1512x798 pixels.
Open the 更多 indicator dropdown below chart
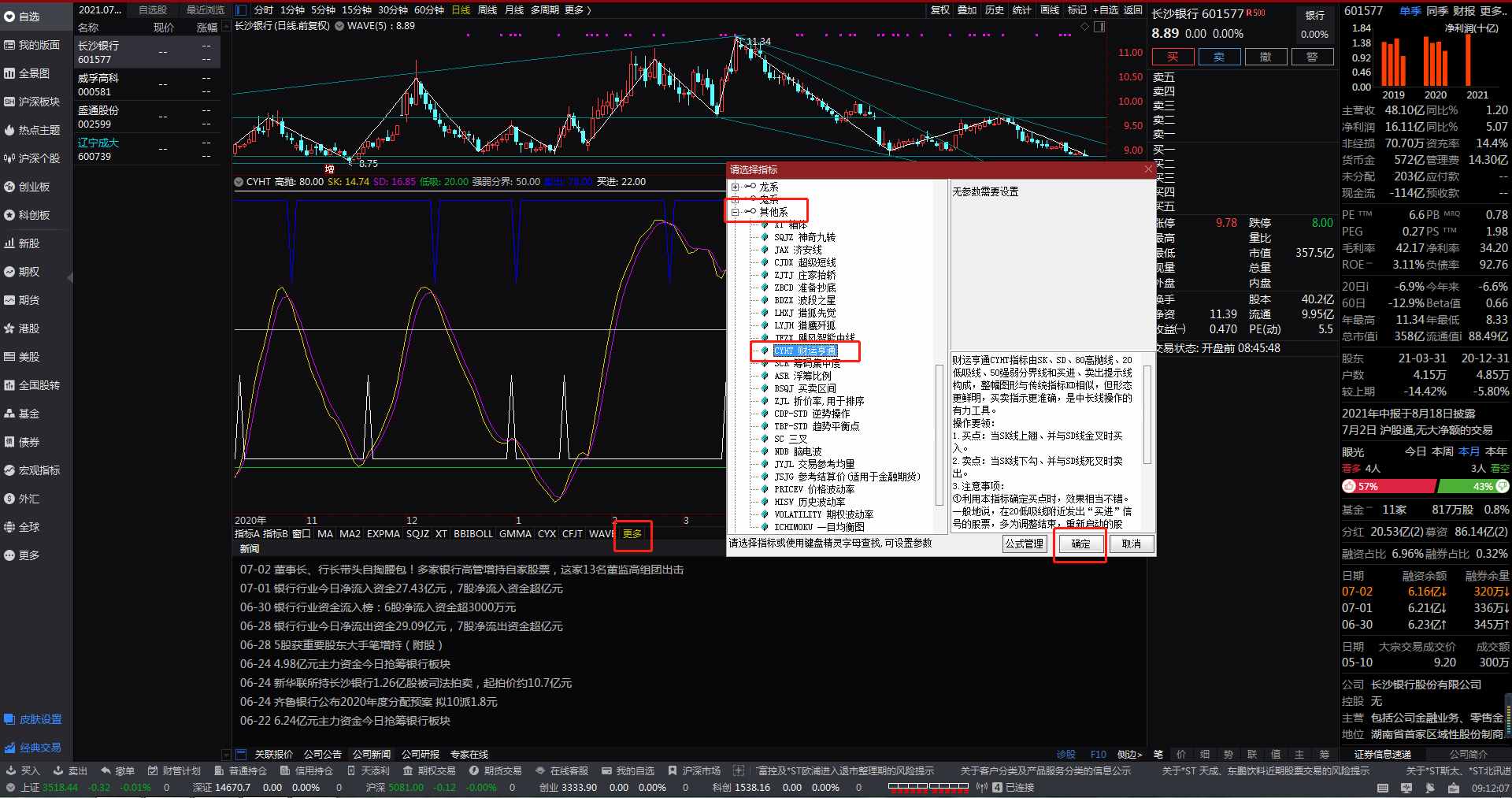(632, 533)
